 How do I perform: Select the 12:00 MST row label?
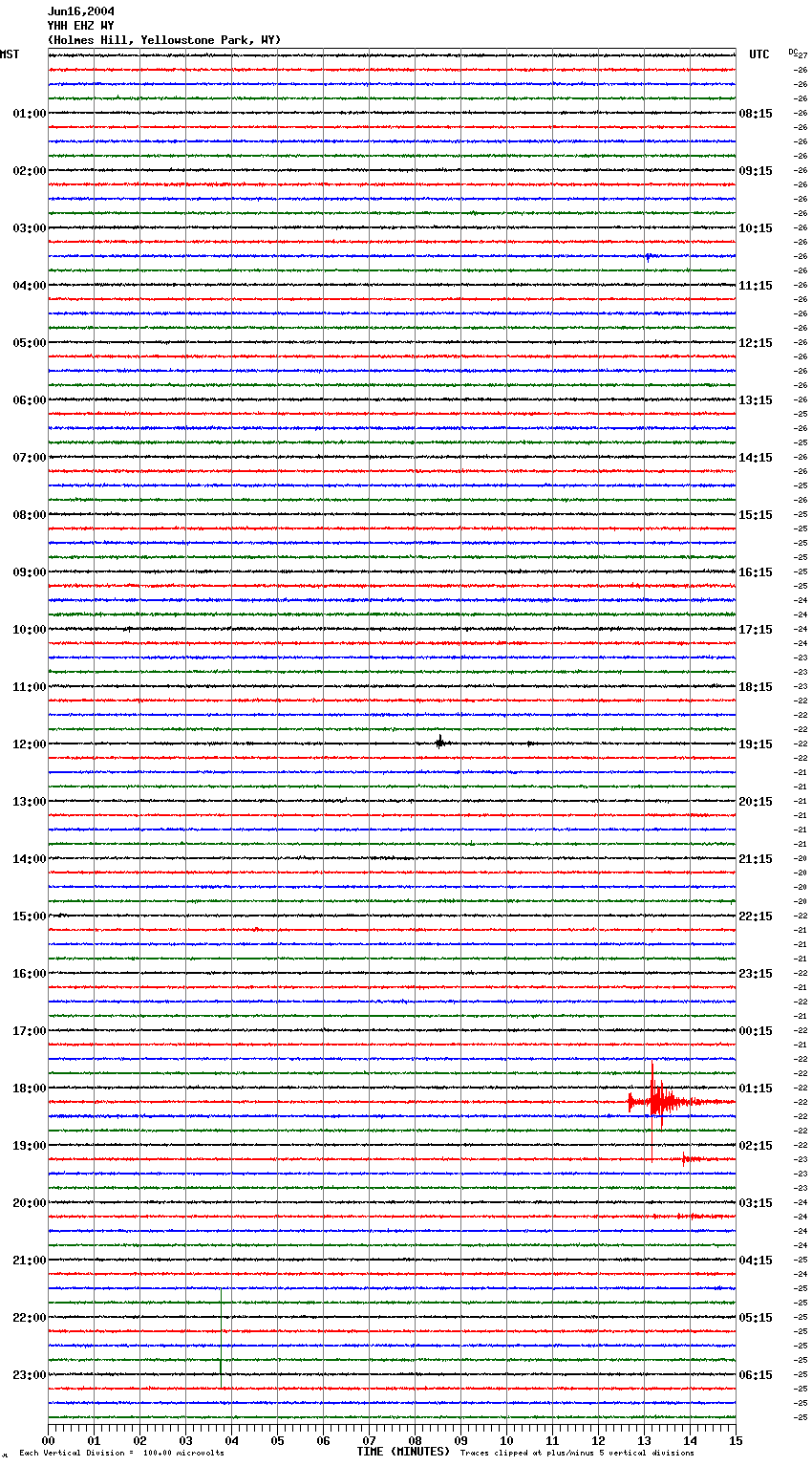[30, 744]
